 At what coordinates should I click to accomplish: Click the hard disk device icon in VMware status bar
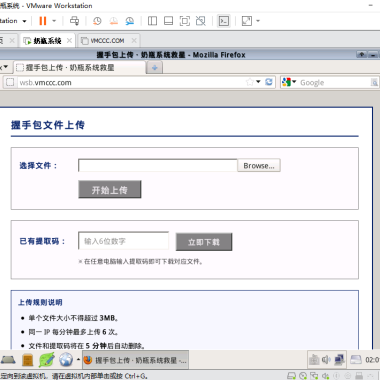291,376
